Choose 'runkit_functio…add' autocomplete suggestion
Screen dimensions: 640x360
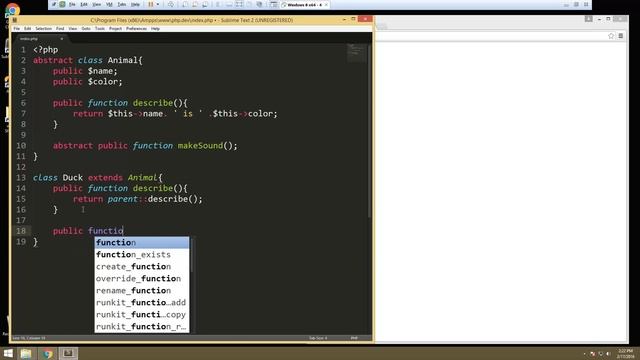(x=142, y=302)
